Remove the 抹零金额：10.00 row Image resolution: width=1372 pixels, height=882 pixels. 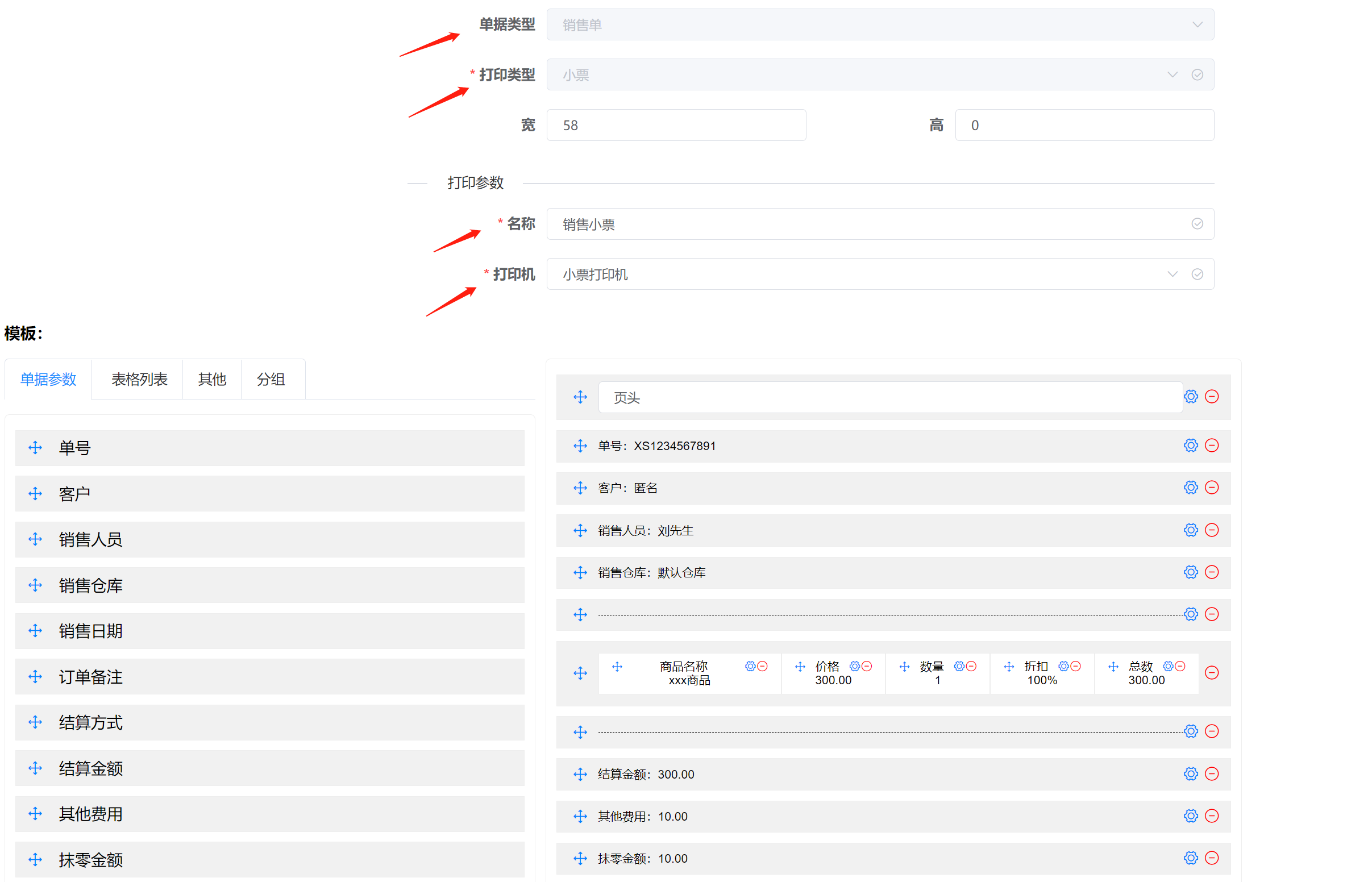point(1211,858)
